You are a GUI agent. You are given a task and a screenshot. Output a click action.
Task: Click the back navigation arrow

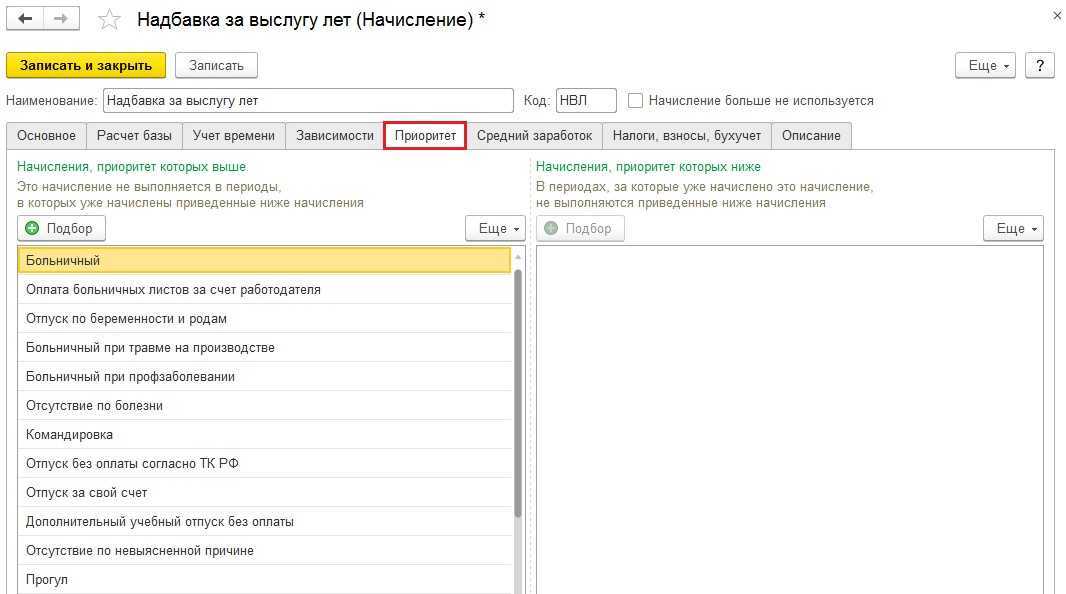click(26, 19)
